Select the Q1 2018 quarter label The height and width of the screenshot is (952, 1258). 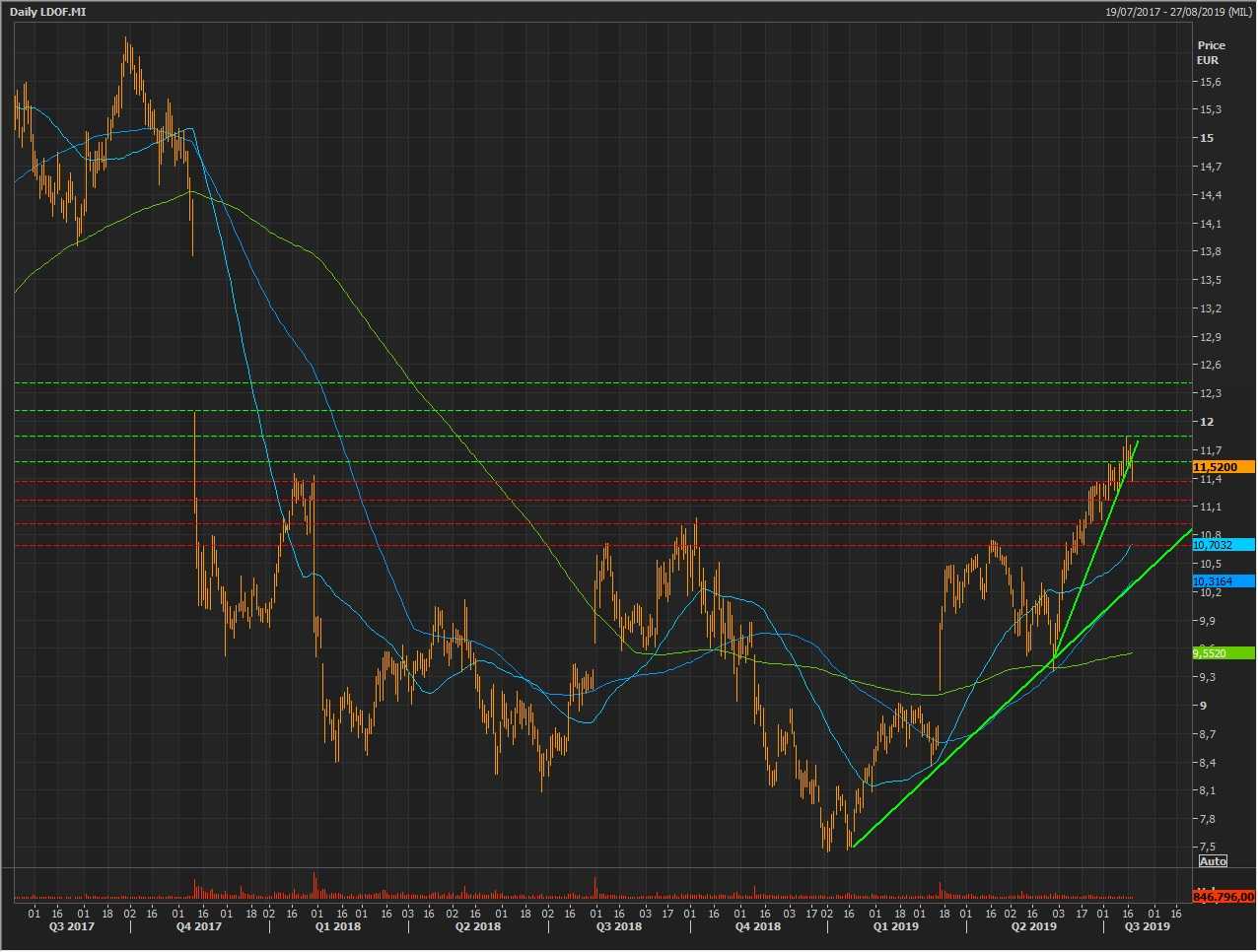(338, 926)
